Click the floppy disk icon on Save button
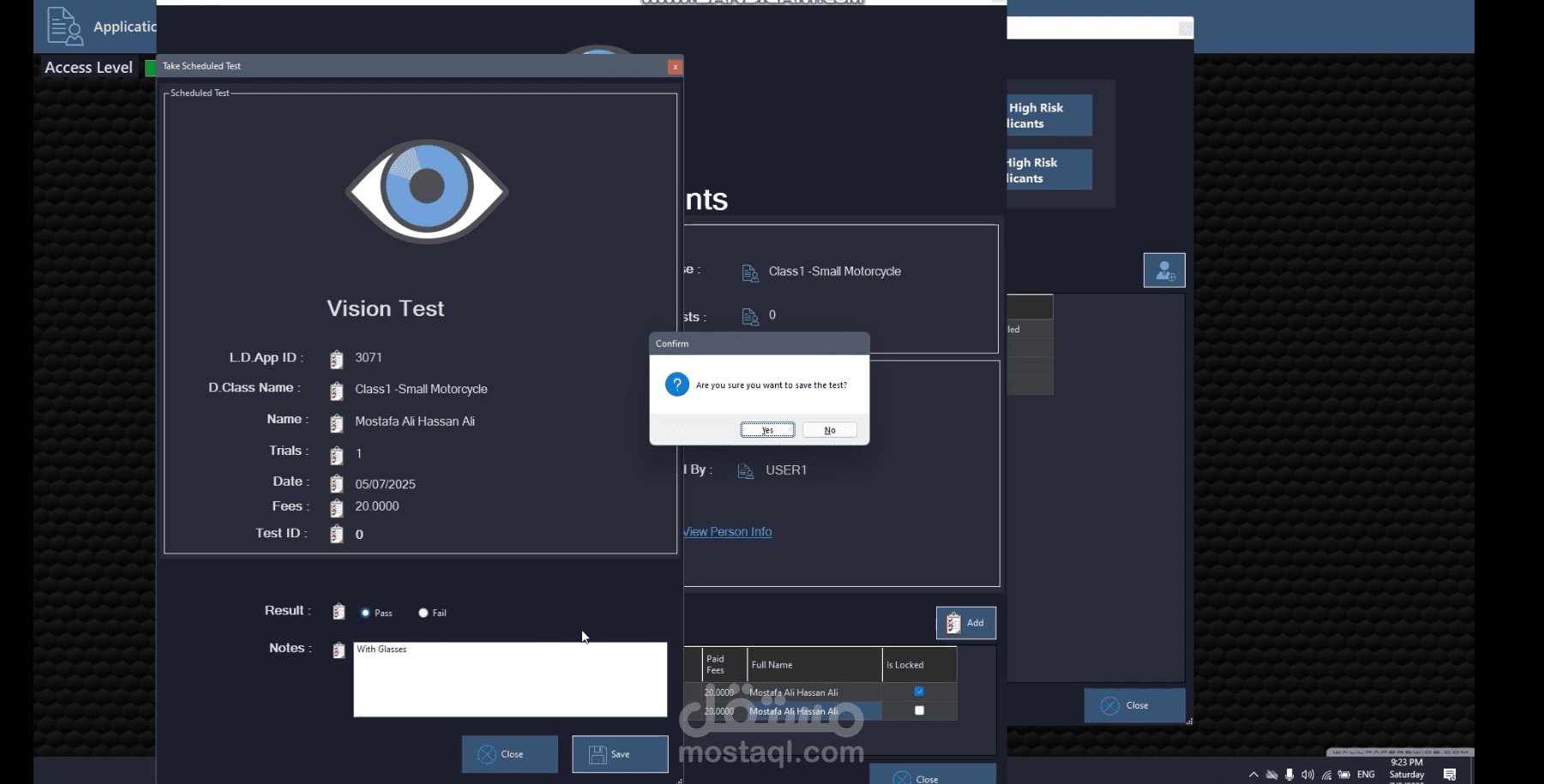Screen dimensions: 1544x784 click(597, 754)
